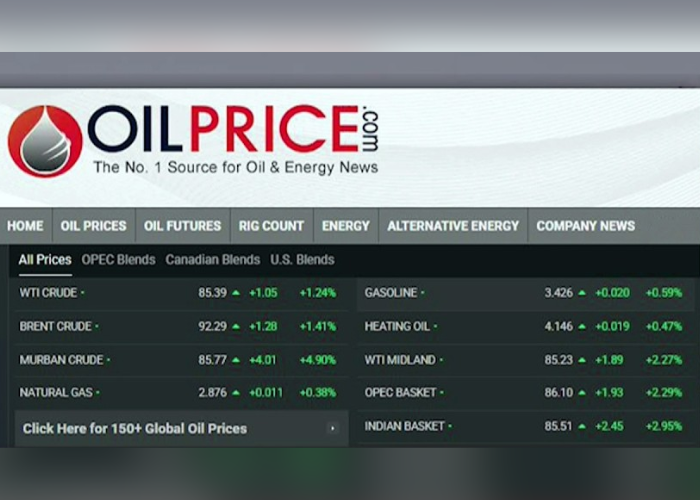Click Murban Crude change +4.01
Image resolution: width=700 pixels, height=500 pixels.
pyautogui.click(x=263, y=360)
